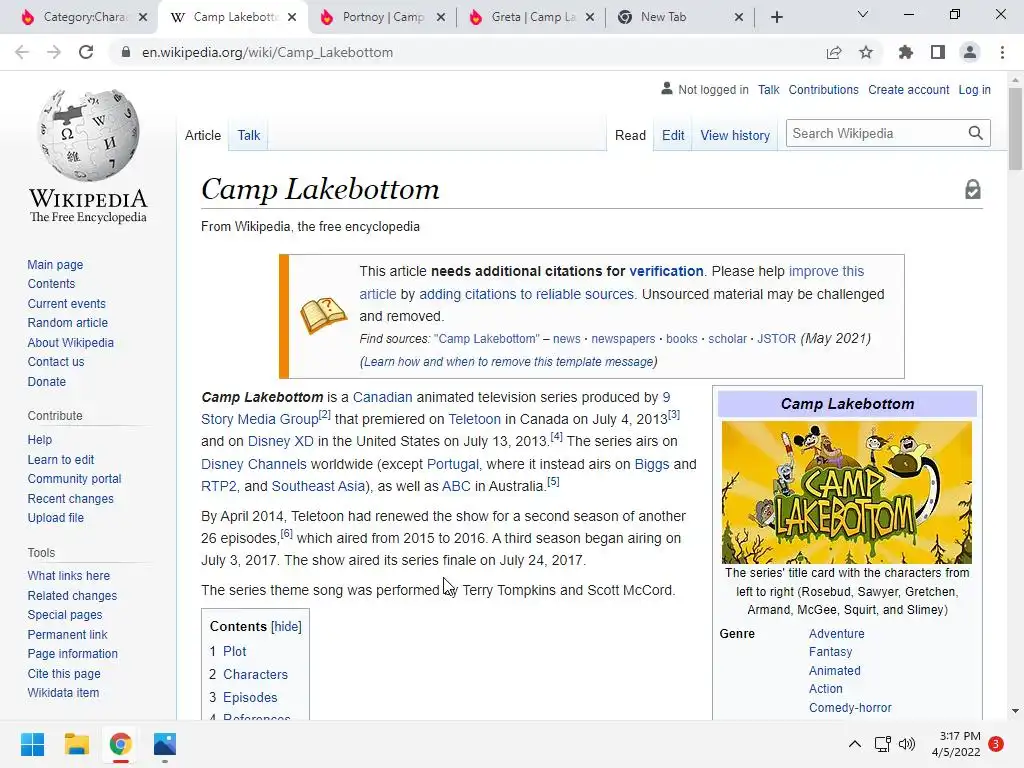Toggle the browser side panel
The width and height of the screenshot is (1024, 768).
938,52
